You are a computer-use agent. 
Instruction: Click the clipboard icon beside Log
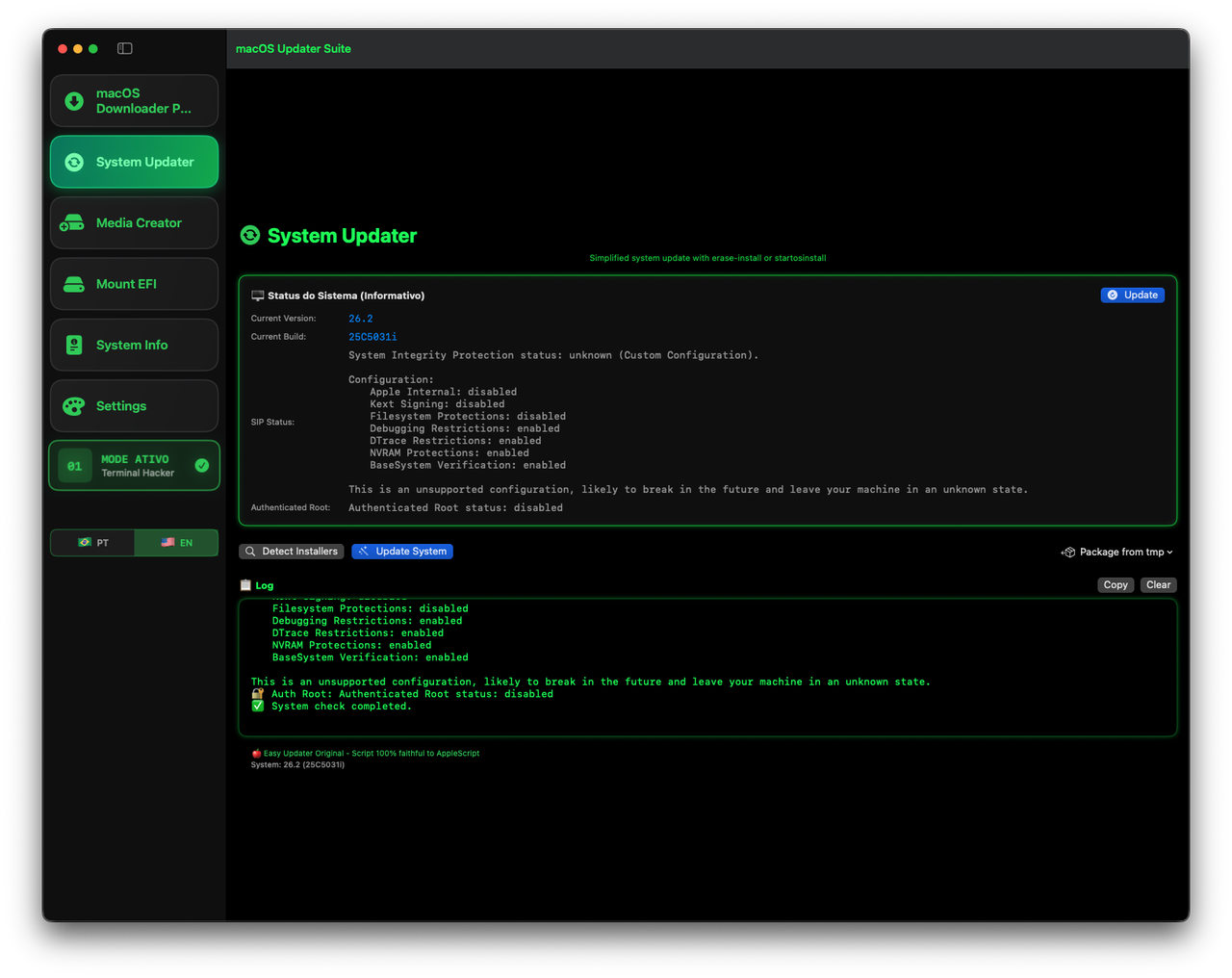[x=245, y=585]
